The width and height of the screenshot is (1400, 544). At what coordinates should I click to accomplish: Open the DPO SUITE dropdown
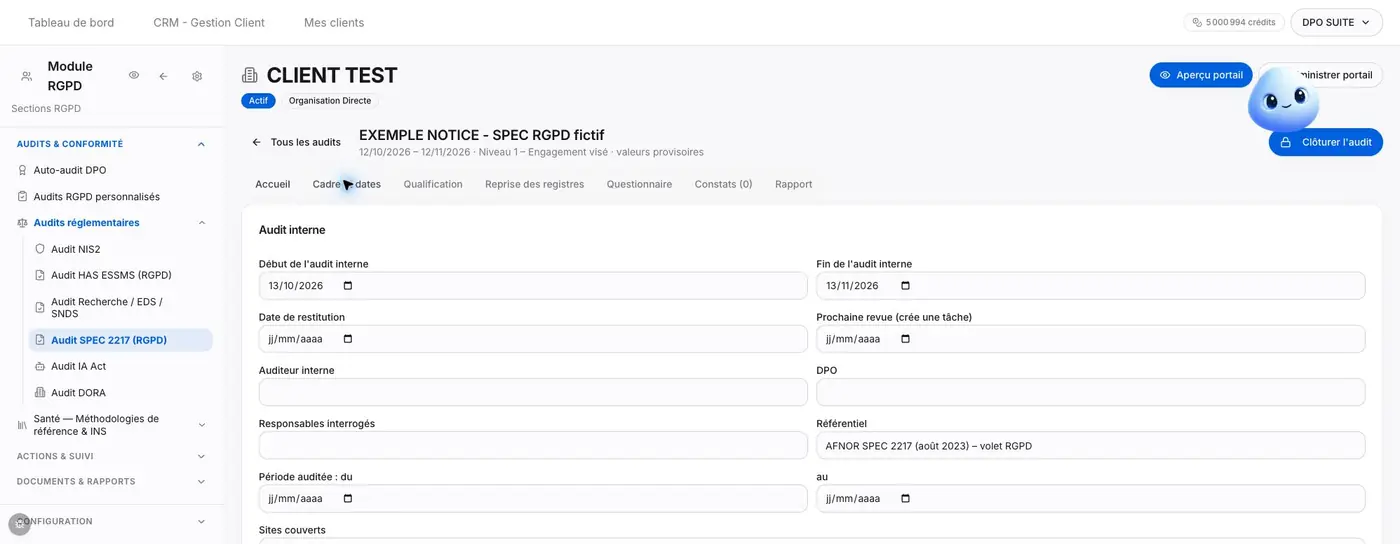pos(1336,22)
